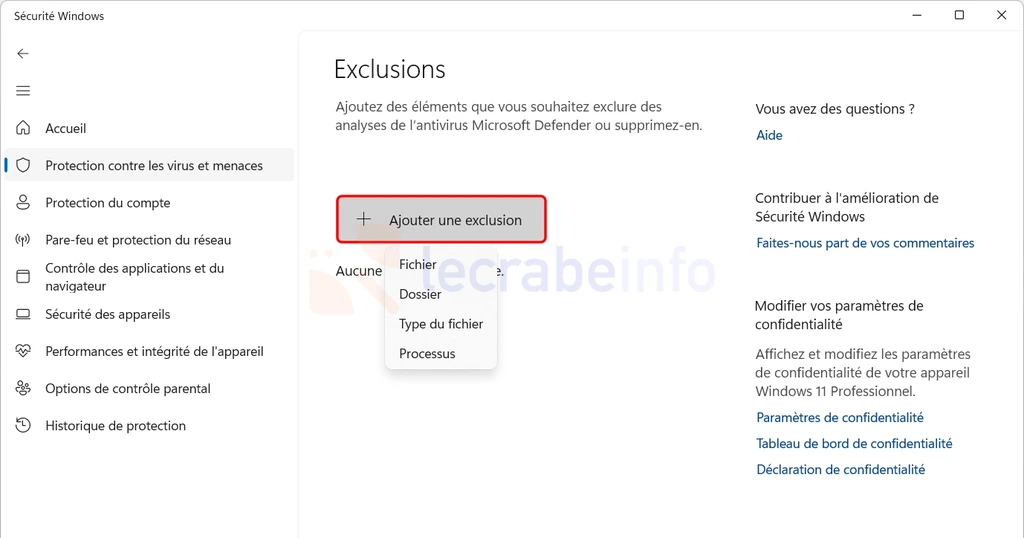Viewport: 1024px width, 538px height.
Task: Choose Dossier in the exclusion menu
Action: point(420,294)
